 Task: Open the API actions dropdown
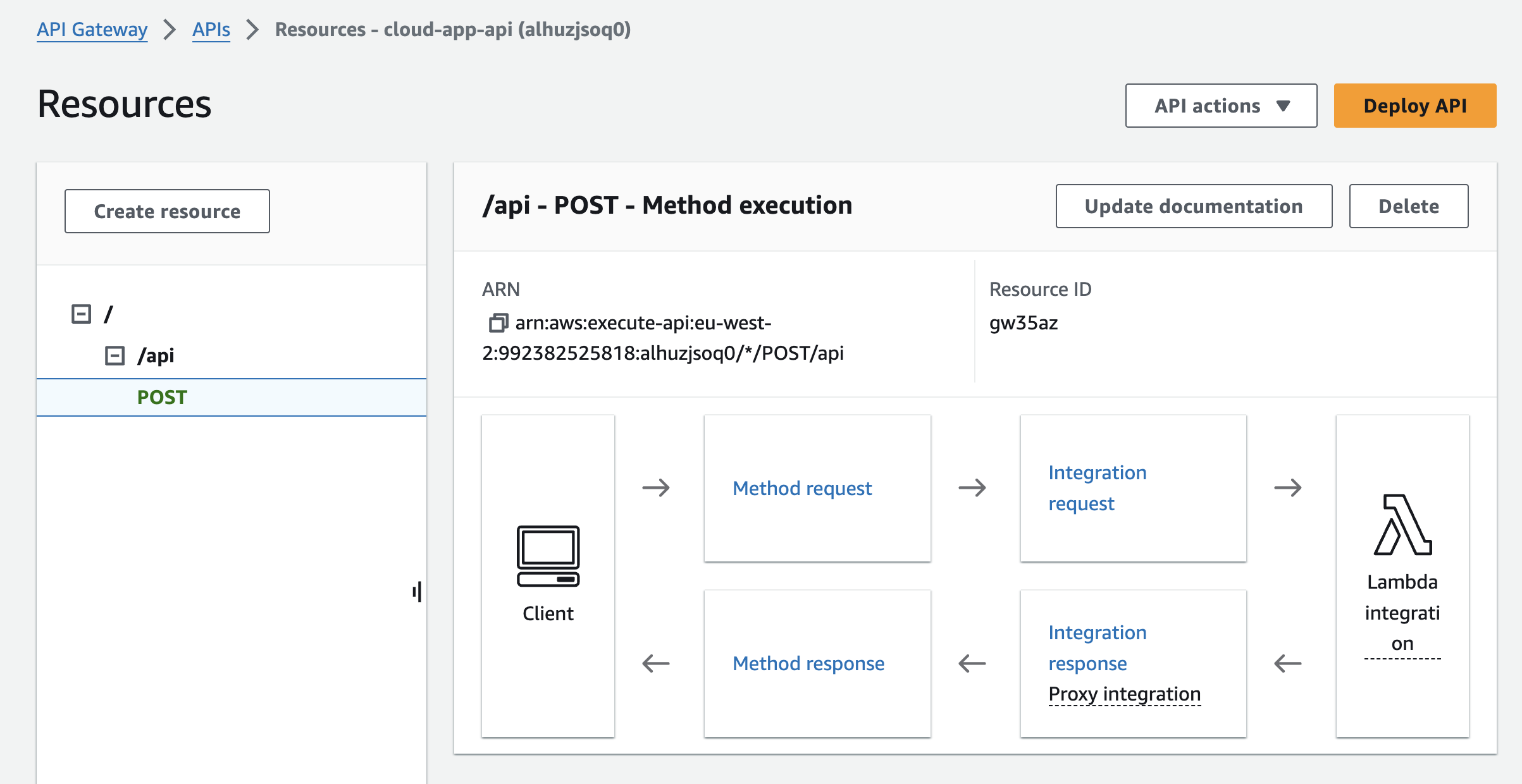(1221, 106)
